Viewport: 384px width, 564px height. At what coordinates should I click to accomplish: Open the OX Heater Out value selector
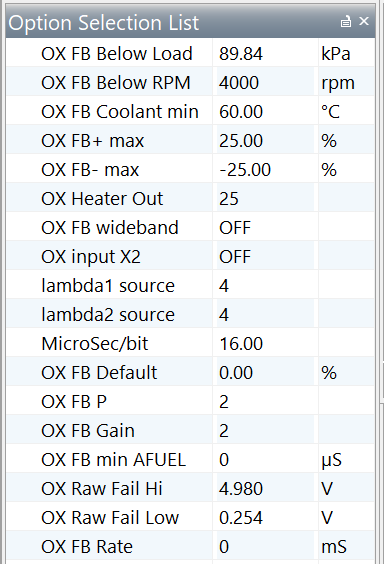(265, 199)
